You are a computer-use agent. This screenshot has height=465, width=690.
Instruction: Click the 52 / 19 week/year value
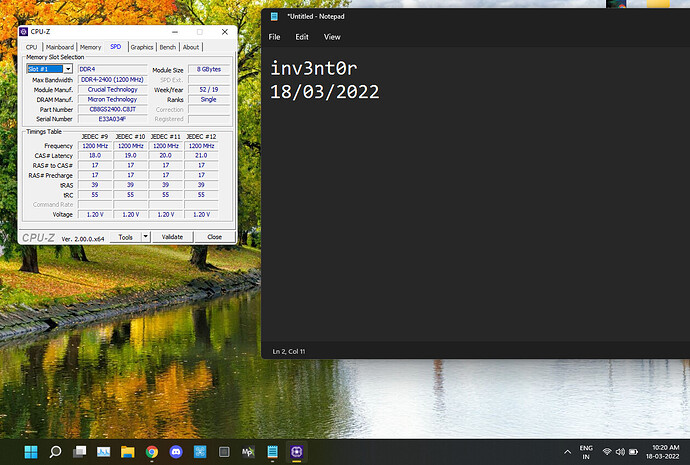(209, 89)
